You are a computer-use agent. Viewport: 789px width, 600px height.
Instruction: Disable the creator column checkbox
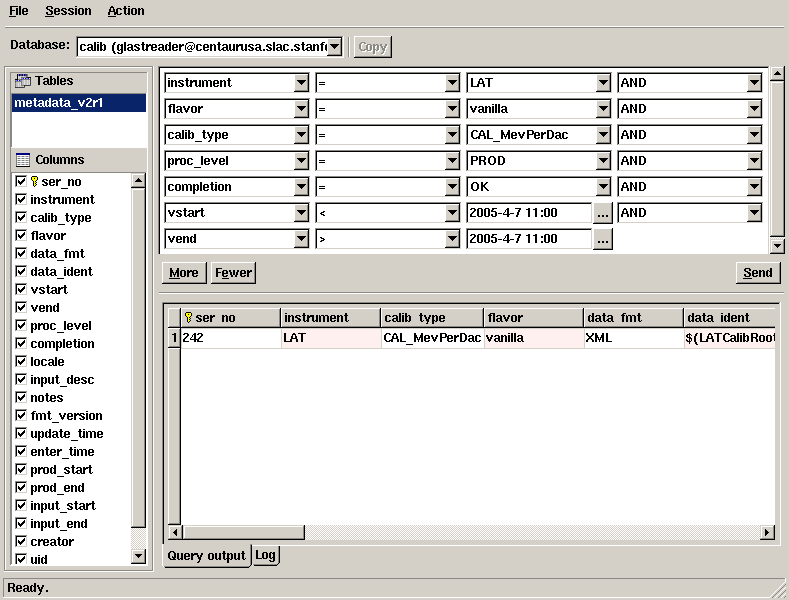(21, 542)
